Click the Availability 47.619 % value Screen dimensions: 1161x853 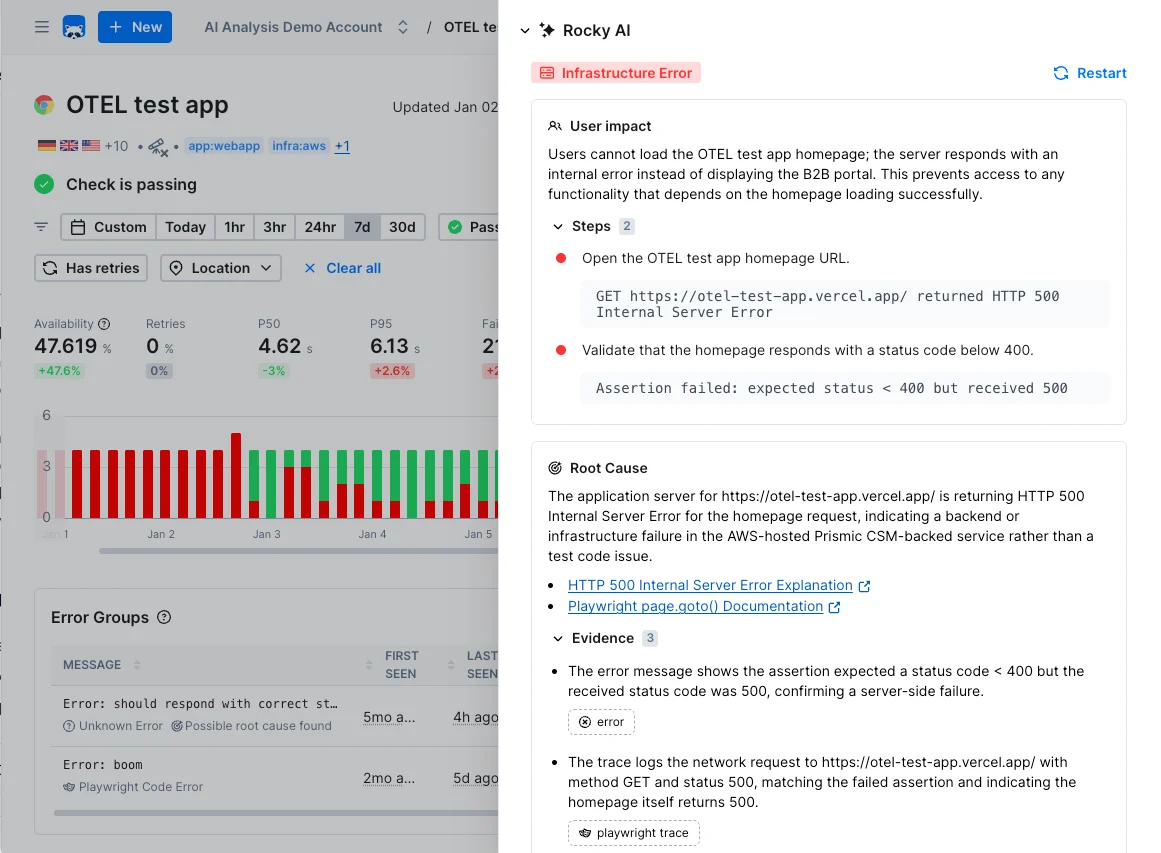point(73,347)
